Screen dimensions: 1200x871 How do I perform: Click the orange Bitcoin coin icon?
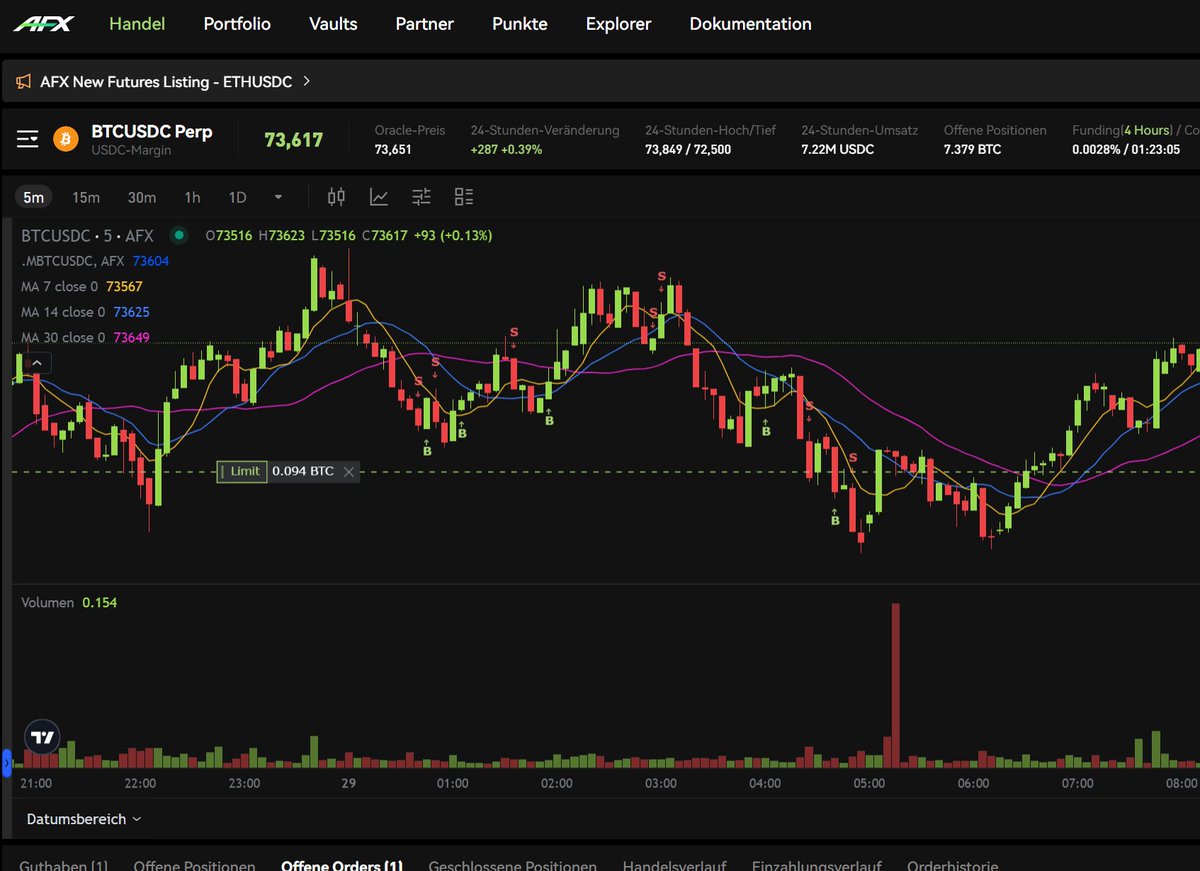tap(66, 139)
